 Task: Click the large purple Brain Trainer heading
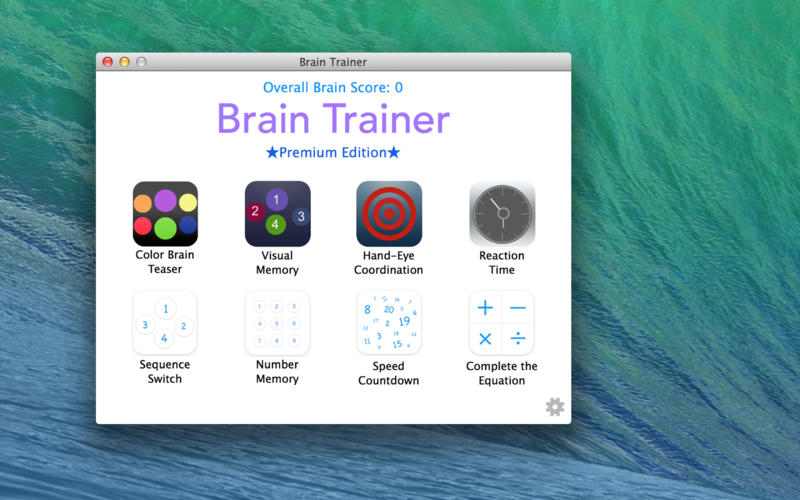[x=333, y=119]
